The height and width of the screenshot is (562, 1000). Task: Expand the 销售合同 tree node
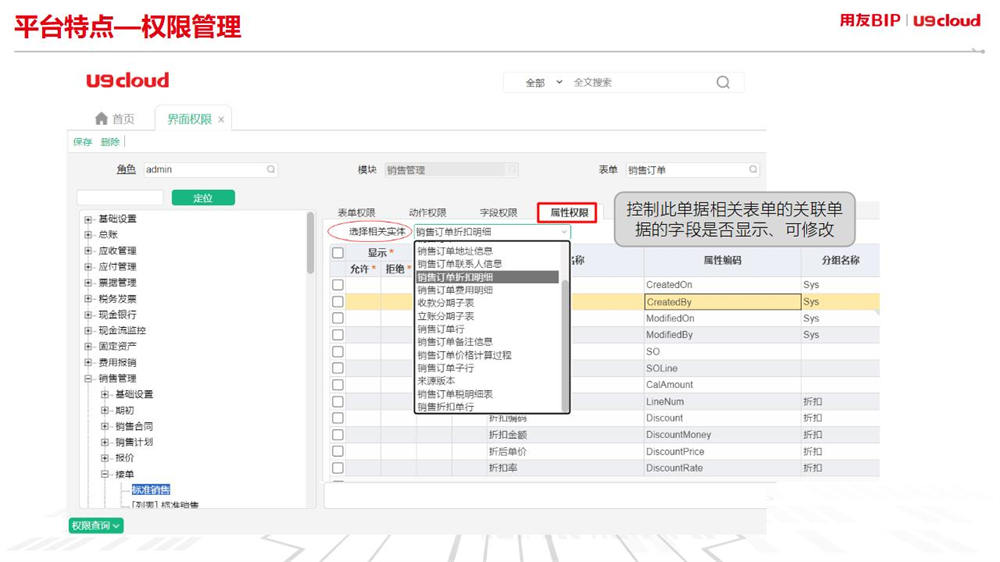[x=105, y=426]
